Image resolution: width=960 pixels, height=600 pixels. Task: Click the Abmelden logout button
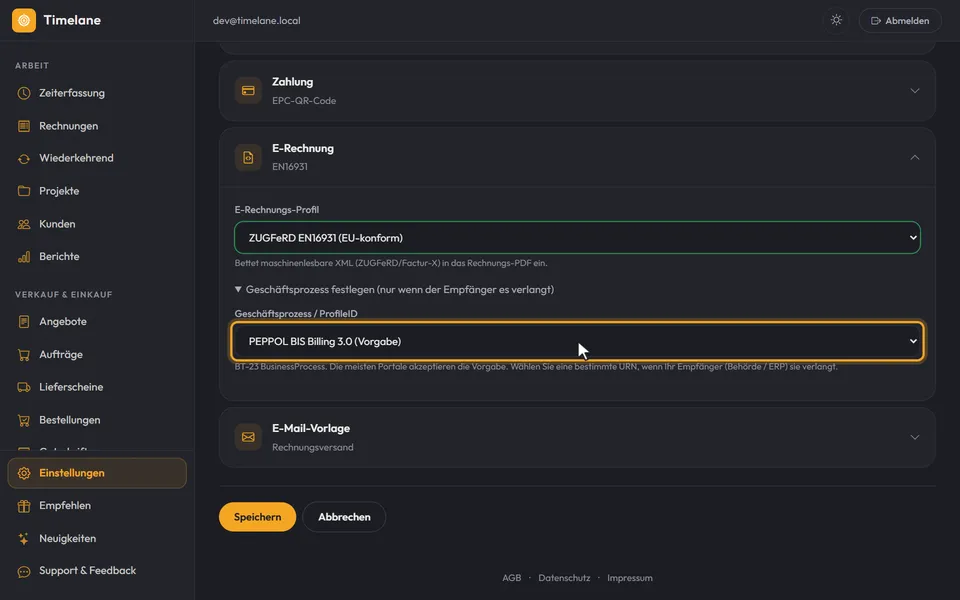(899, 20)
